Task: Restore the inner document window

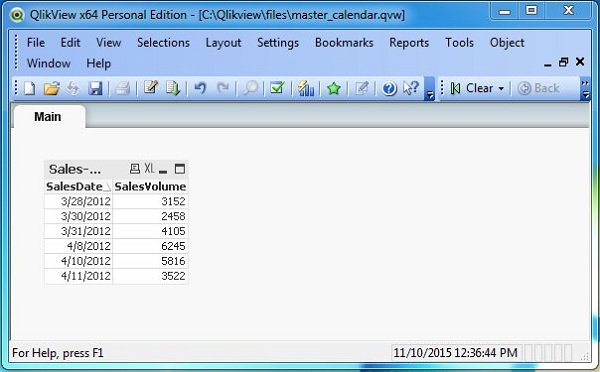Action: pos(563,62)
